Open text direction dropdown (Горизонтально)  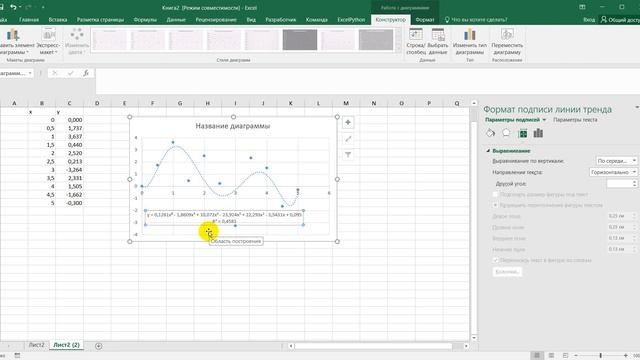click(613, 172)
